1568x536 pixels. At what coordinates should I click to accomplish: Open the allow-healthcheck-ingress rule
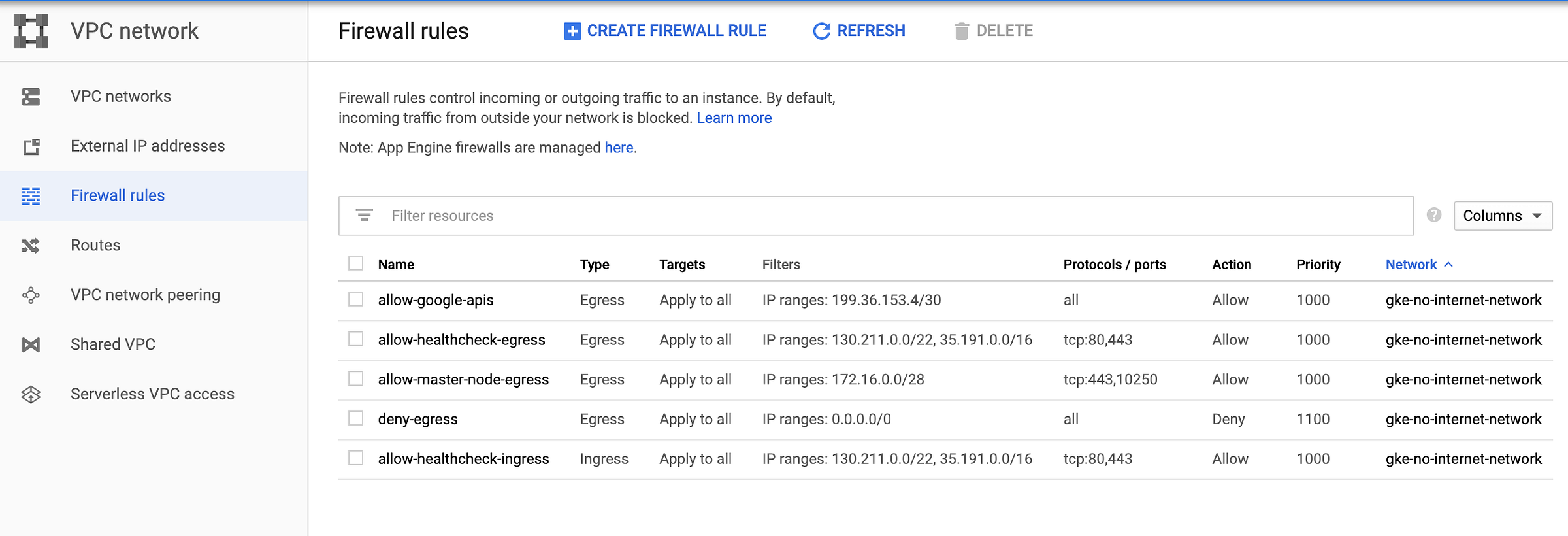pyautogui.click(x=463, y=460)
